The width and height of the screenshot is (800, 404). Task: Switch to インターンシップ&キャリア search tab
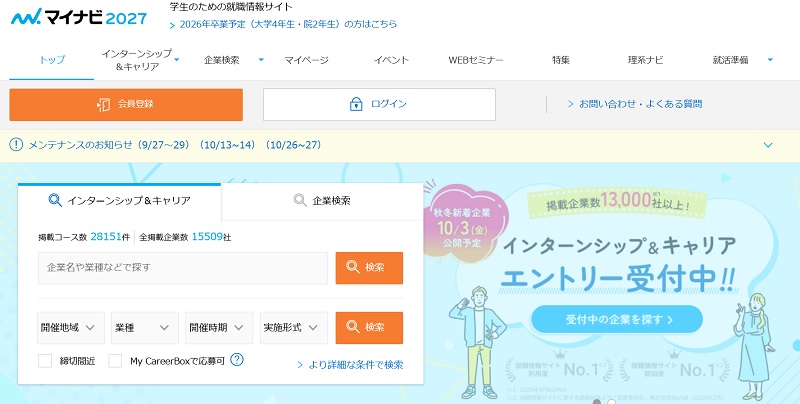[x=119, y=200]
